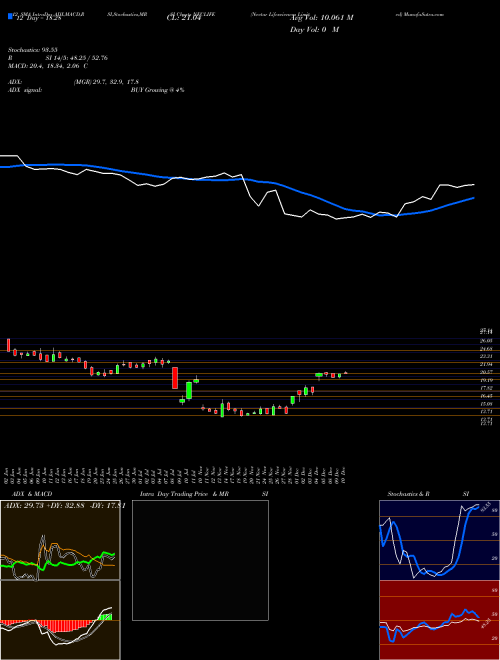Click the blue 12-day SMA legend square

[x=10, y=16]
